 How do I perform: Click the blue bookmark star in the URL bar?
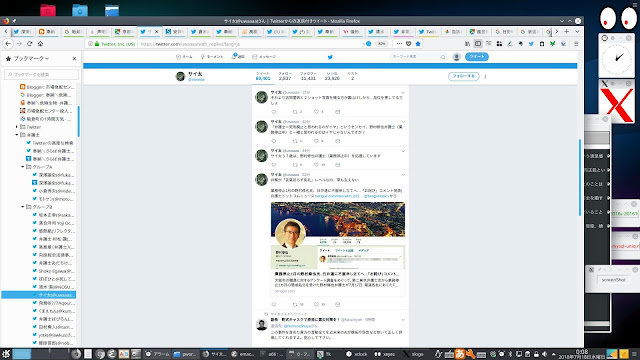418,44
